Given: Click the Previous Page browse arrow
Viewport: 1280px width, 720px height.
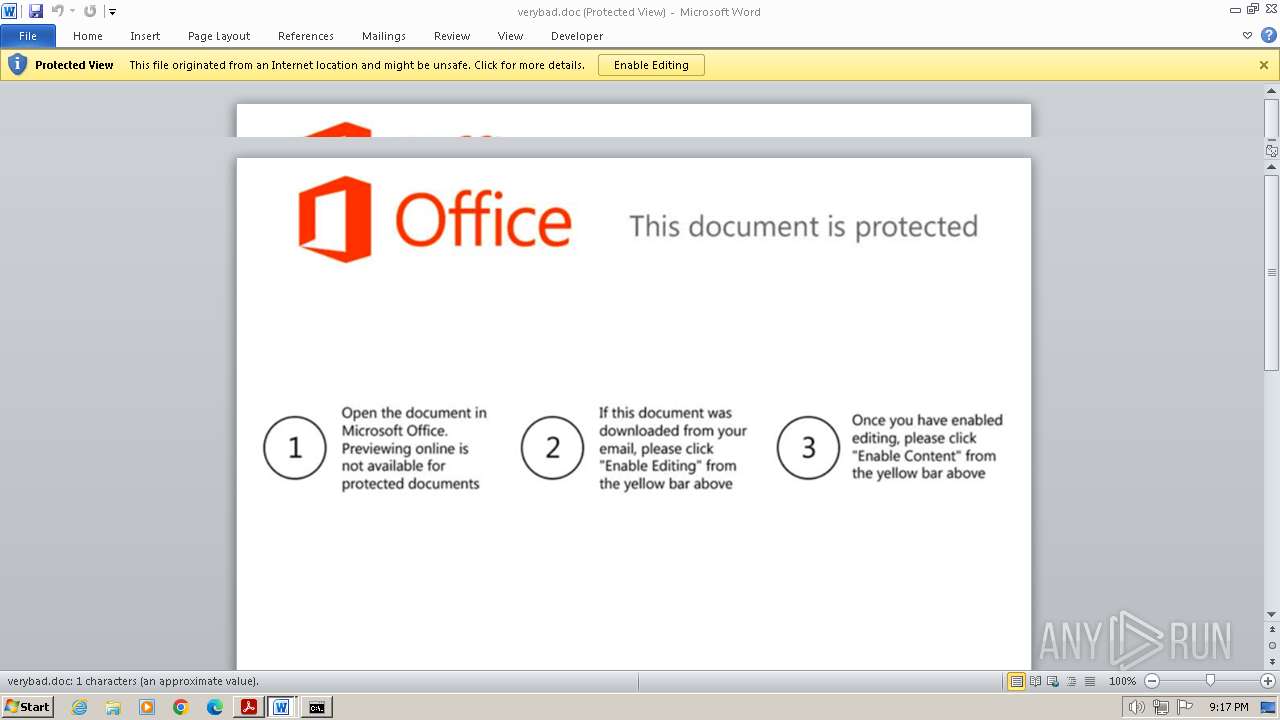Looking at the screenshot, I should [1272, 630].
